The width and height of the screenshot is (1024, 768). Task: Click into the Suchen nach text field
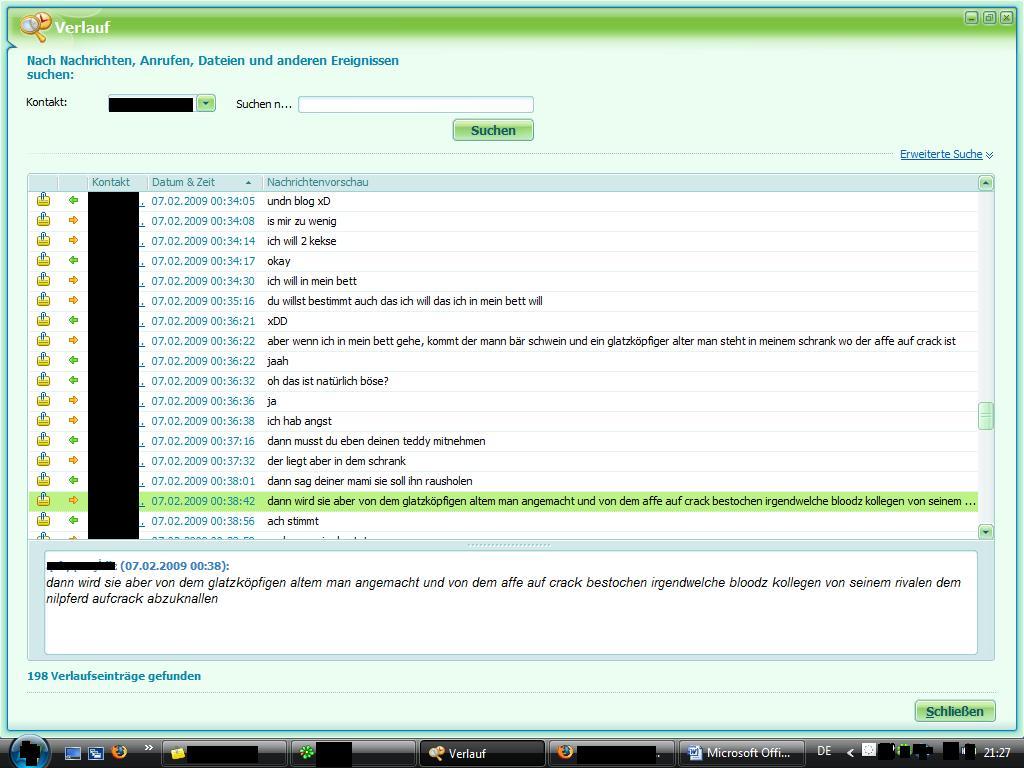coord(415,104)
